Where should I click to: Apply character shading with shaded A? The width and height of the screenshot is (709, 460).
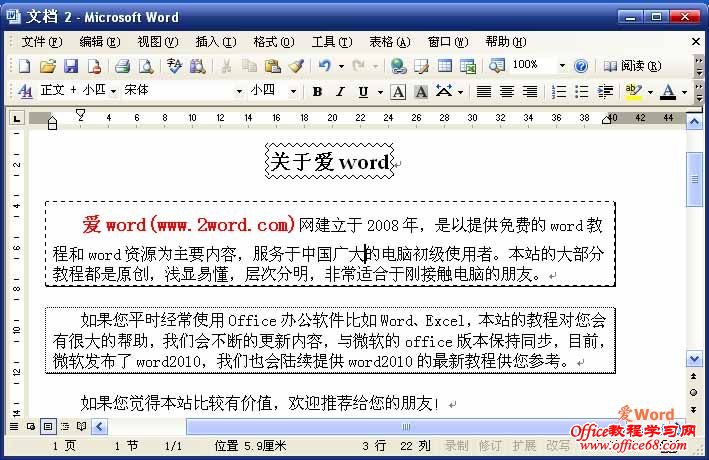tap(421, 92)
